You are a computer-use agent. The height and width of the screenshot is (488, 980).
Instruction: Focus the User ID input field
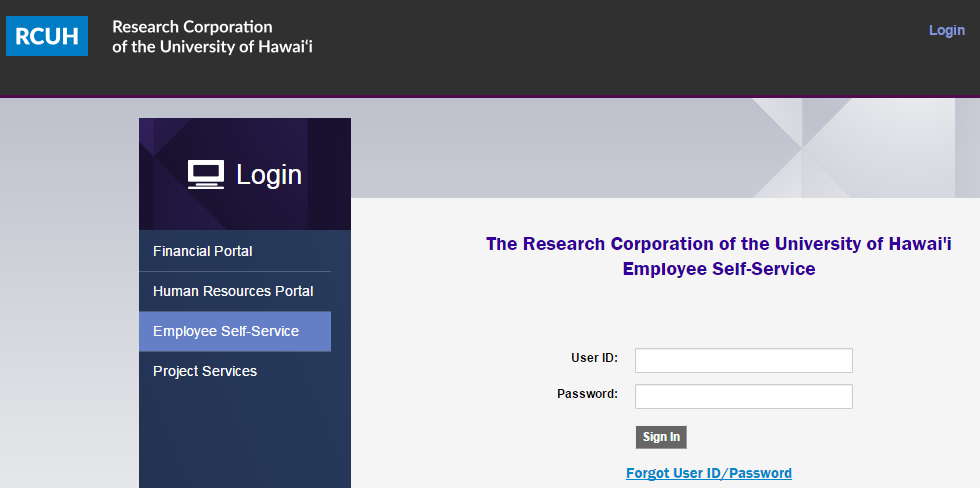click(x=744, y=361)
